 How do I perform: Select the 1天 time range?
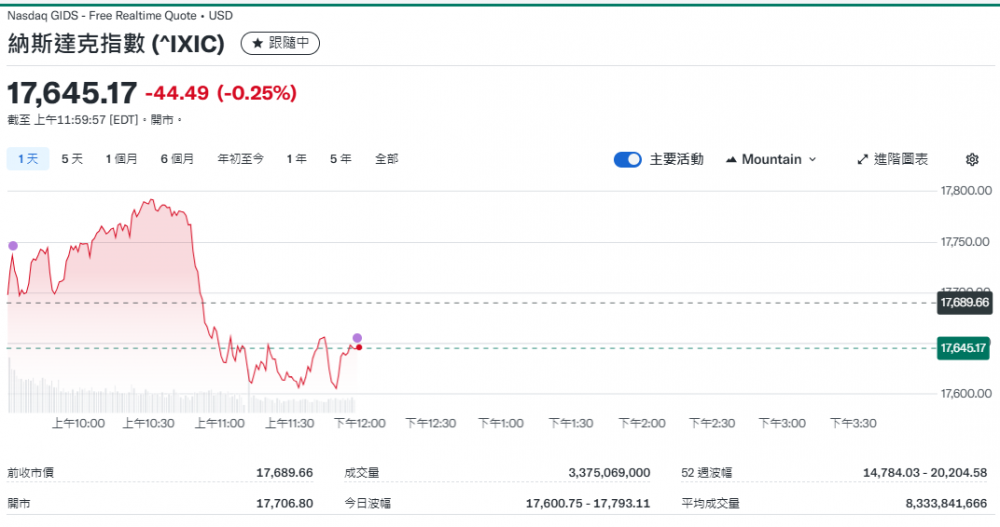(27, 159)
